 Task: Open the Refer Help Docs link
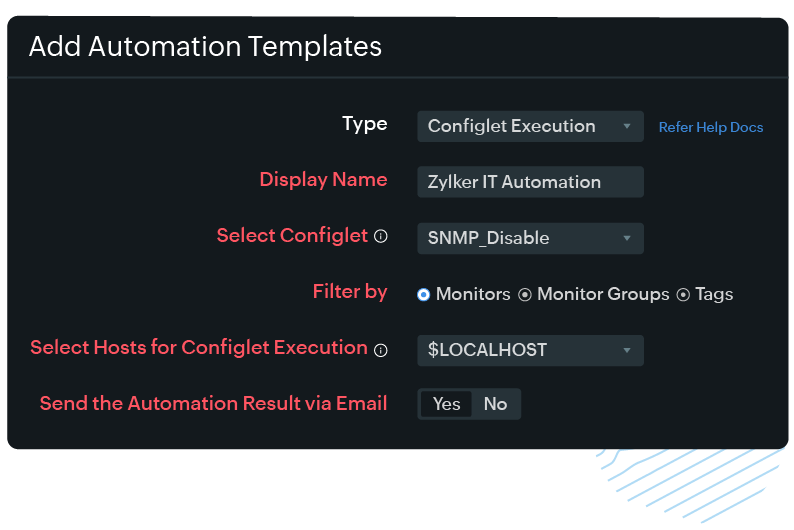[x=710, y=127]
